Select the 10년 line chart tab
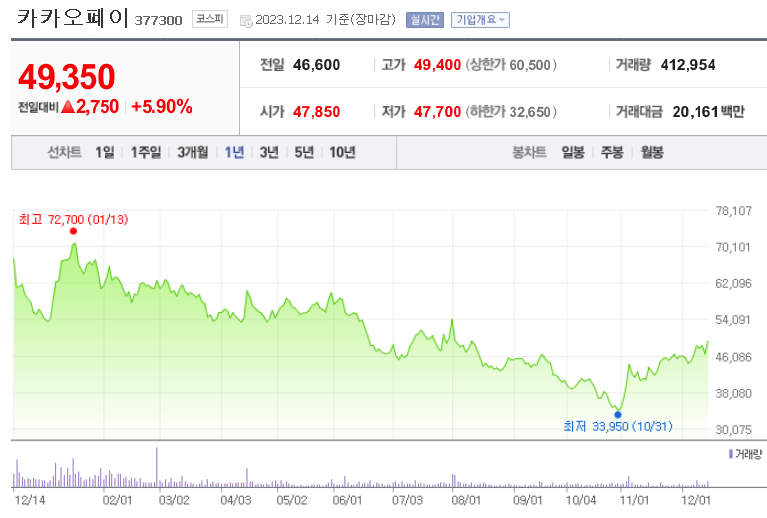Viewport: 767px width, 518px height. point(342,153)
